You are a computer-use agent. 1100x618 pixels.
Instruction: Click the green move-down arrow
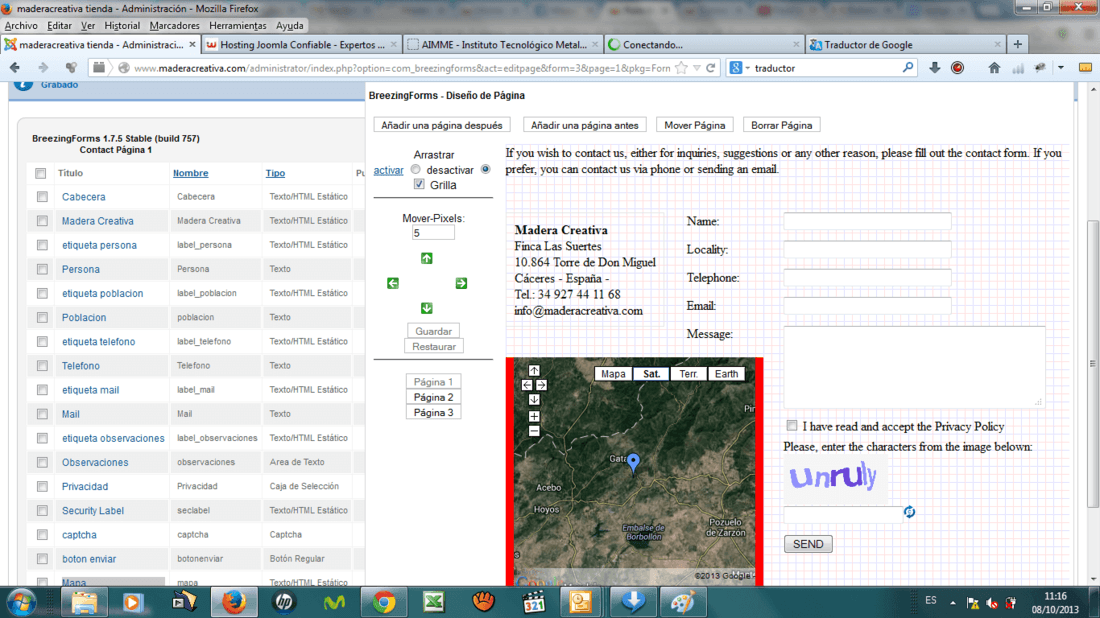pos(427,308)
